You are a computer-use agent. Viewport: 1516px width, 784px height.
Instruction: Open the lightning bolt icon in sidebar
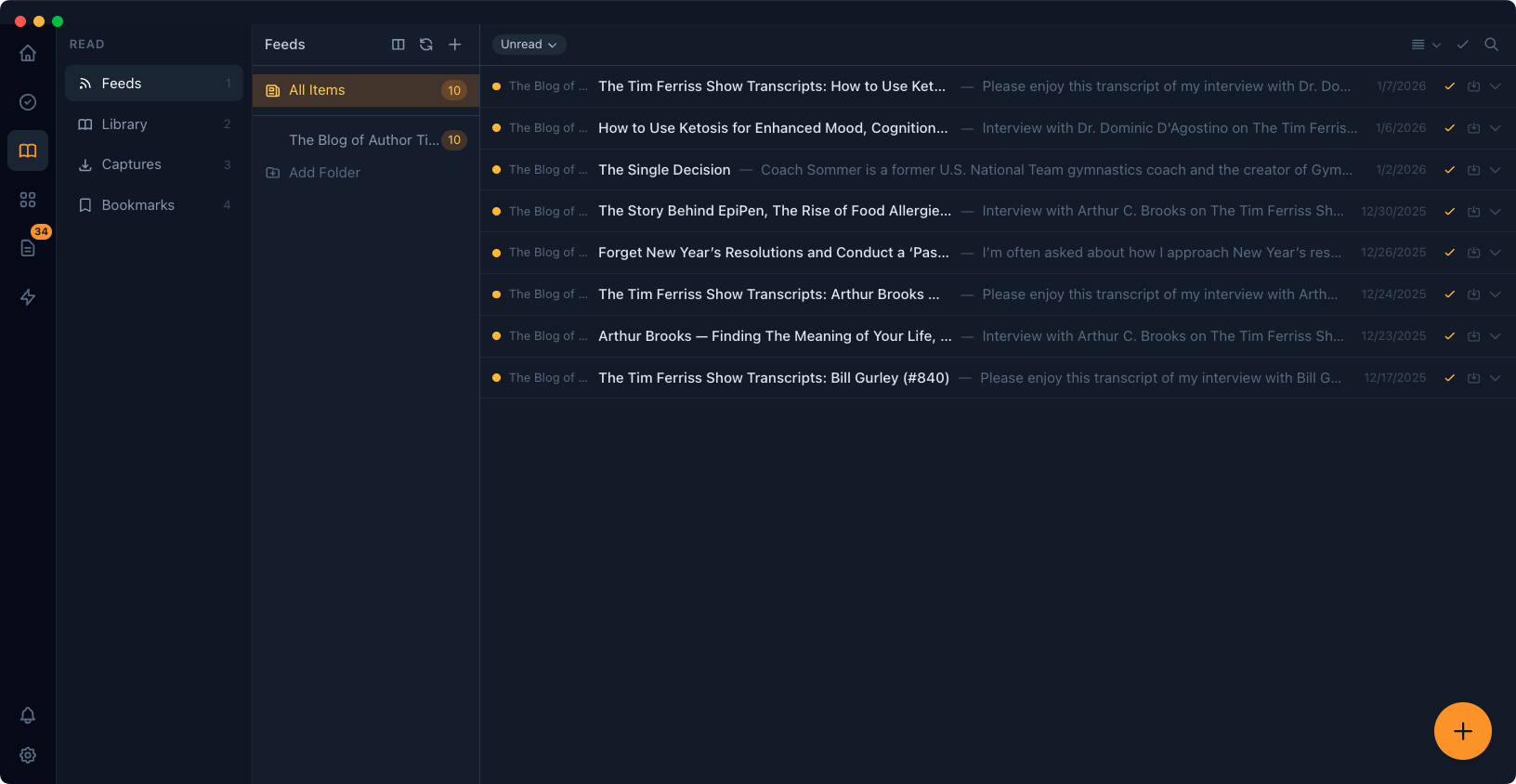pyautogui.click(x=28, y=297)
